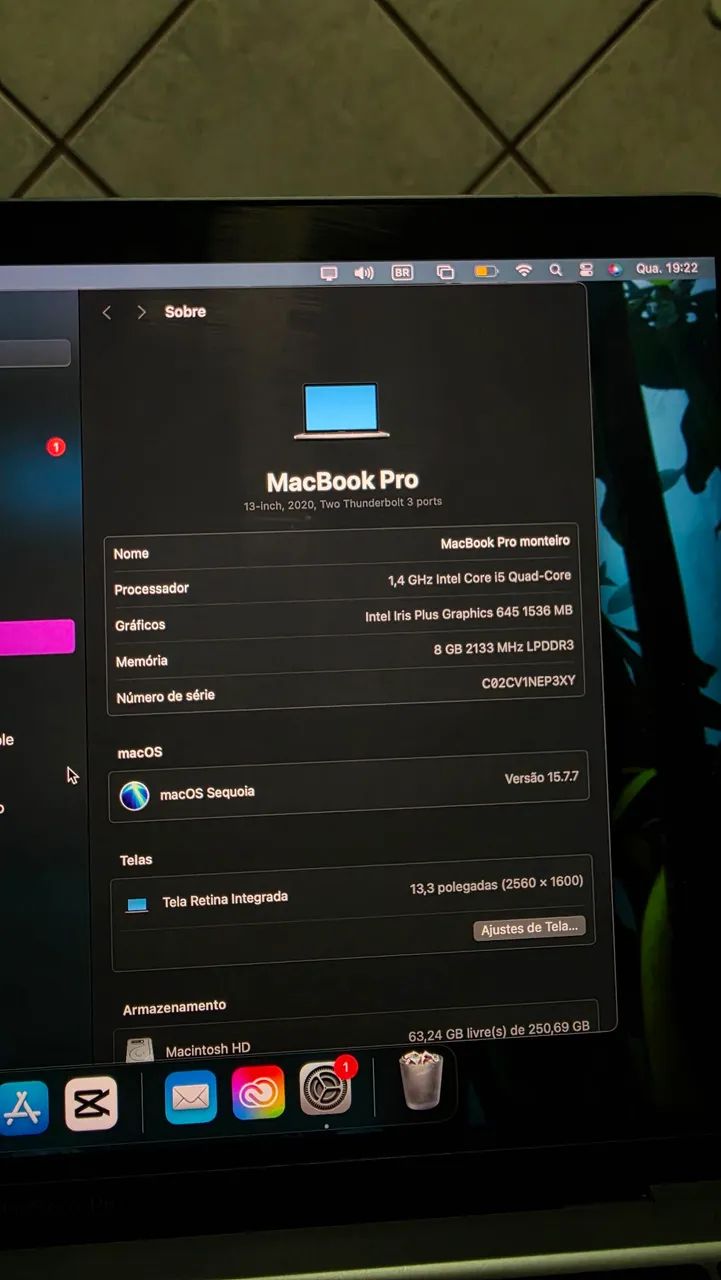Click the Intel Iris Plus Graphics 645 value

click(469, 613)
